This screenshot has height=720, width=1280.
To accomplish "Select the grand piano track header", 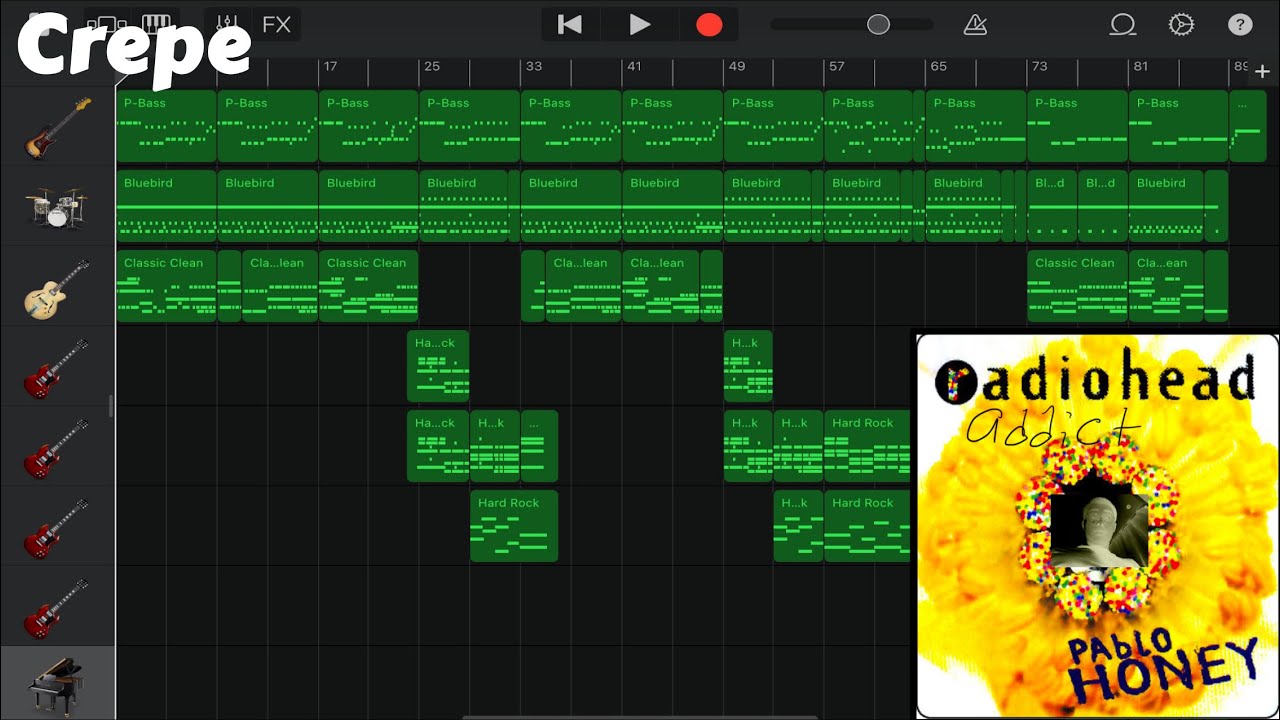I will click(x=58, y=683).
